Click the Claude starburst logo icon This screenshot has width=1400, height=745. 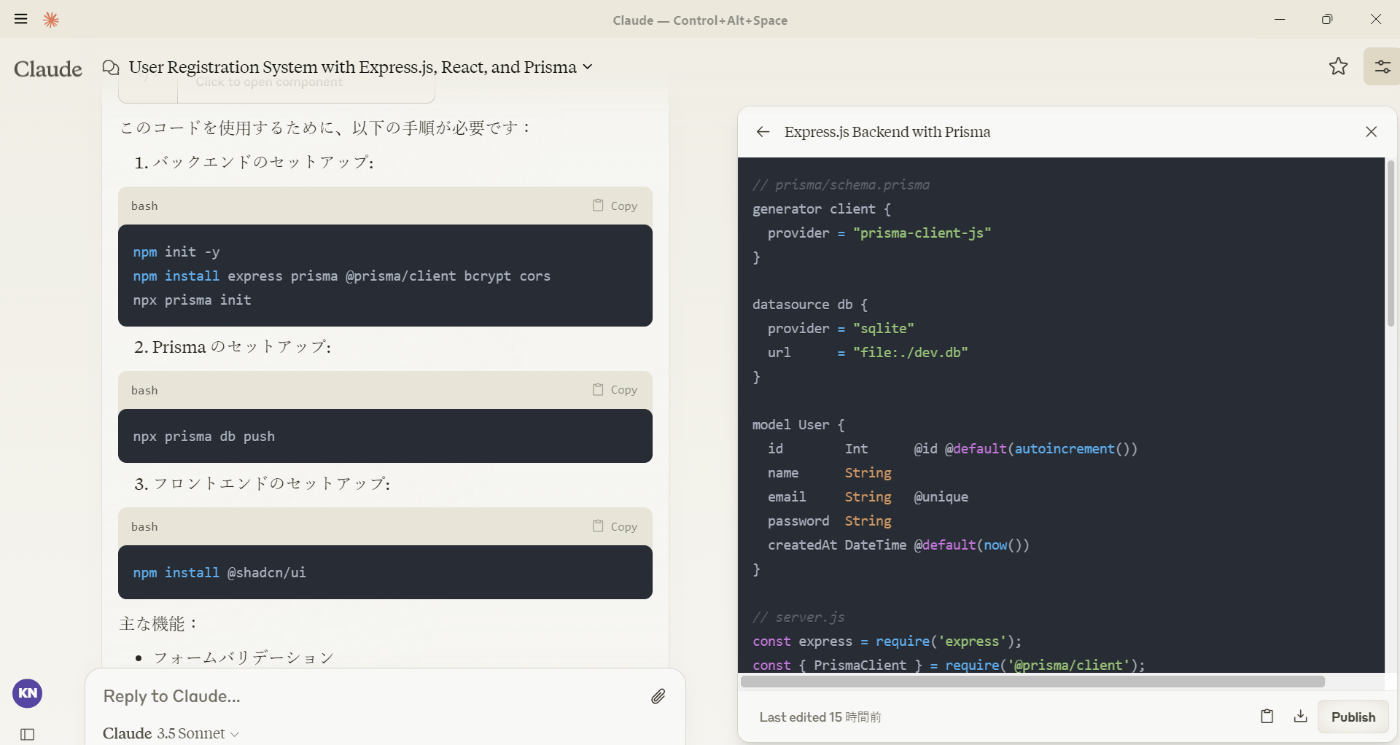pos(51,19)
